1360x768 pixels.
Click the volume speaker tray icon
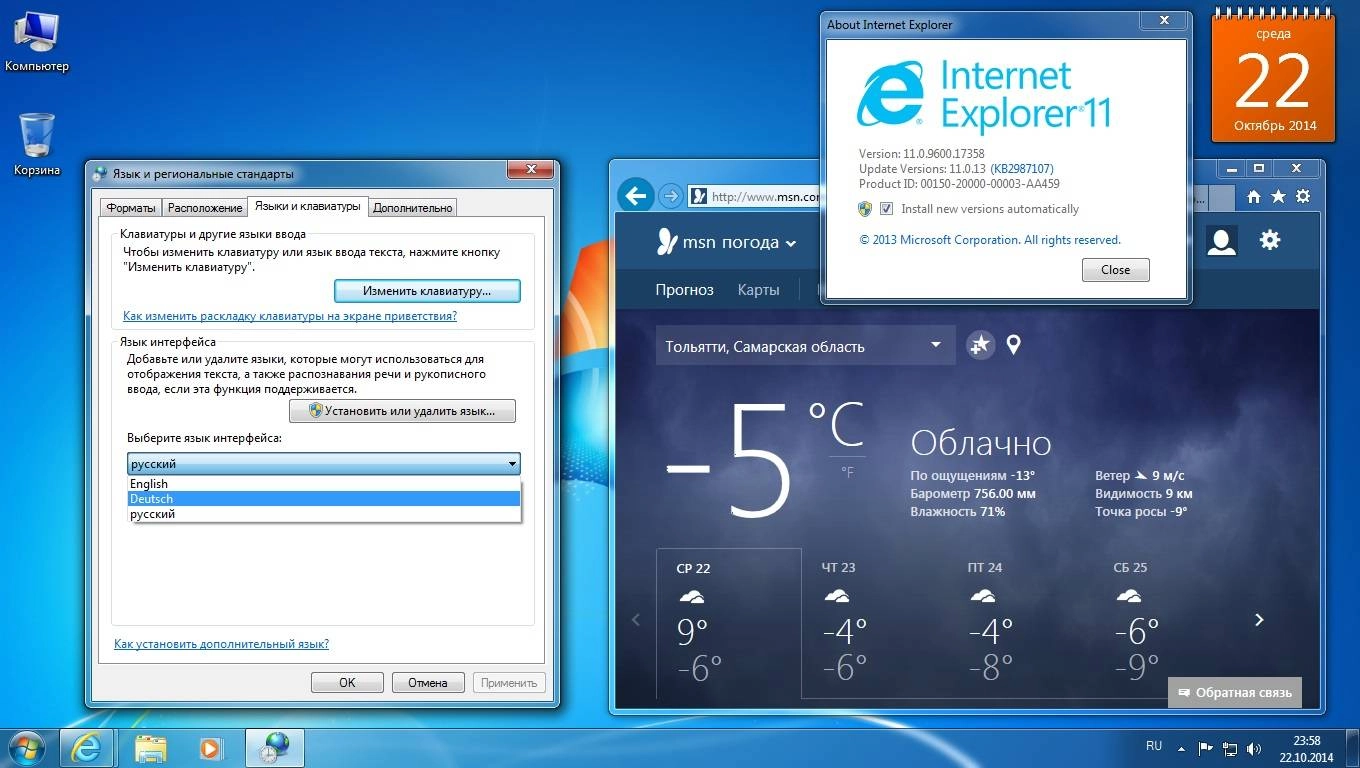pyautogui.click(x=1254, y=747)
